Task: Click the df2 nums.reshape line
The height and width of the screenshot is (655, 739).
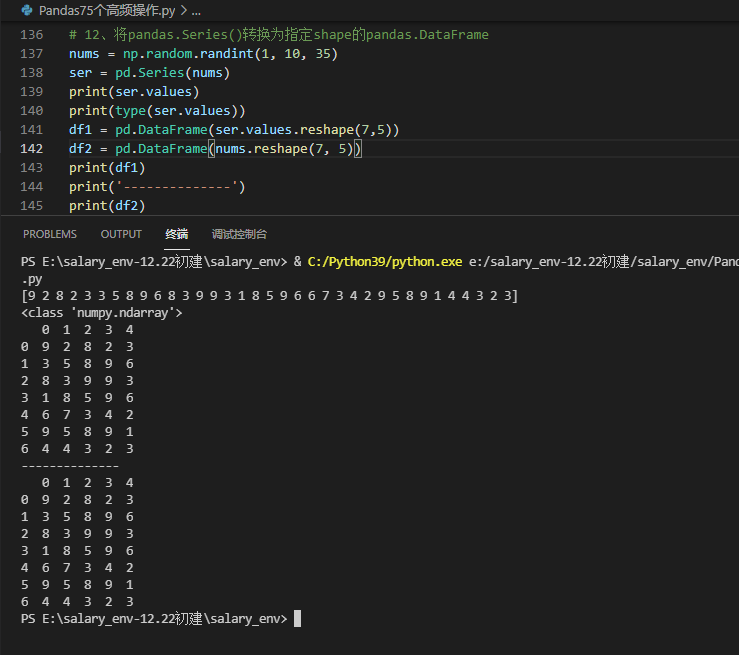Action: pos(215,149)
